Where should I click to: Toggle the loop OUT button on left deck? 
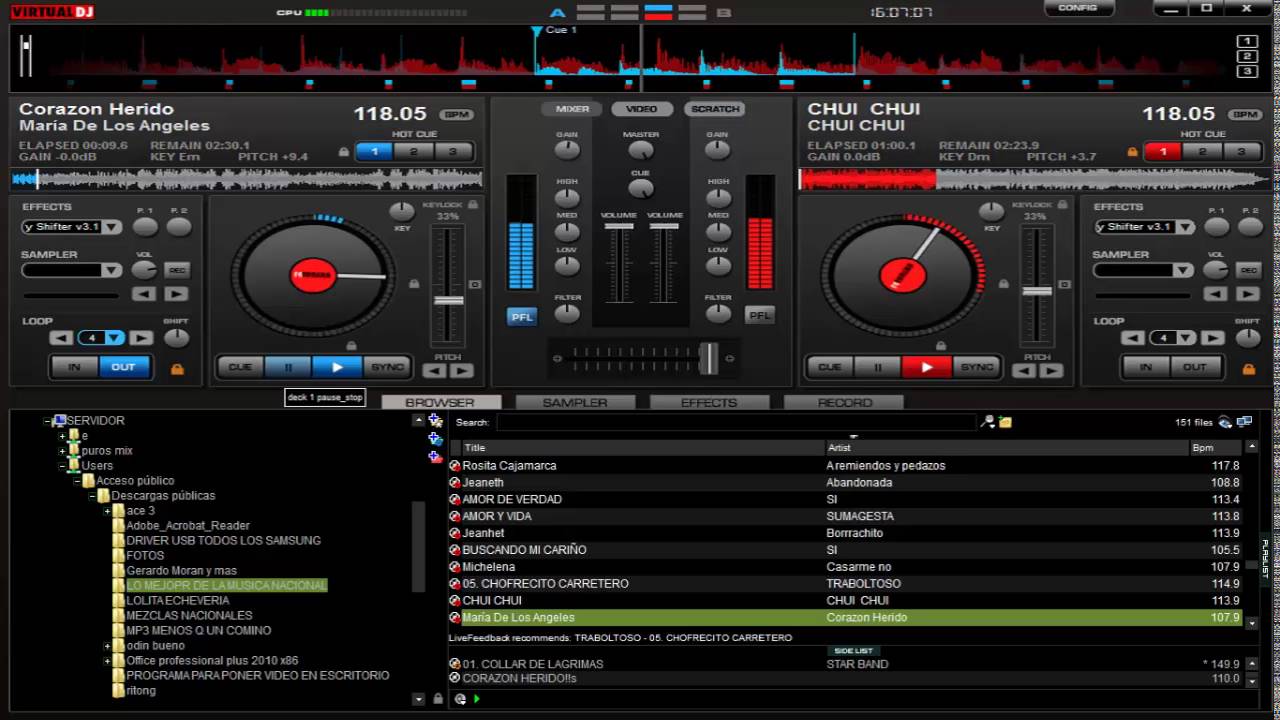(124, 367)
